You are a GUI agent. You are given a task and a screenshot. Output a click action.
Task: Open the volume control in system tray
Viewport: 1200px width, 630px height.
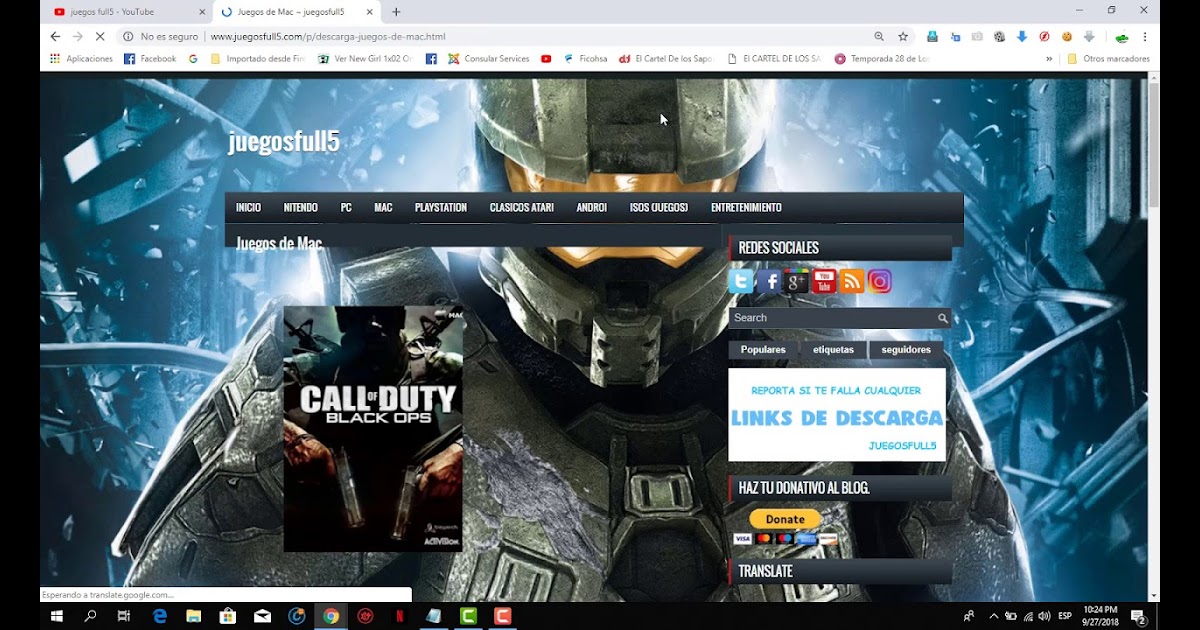coord(1044,616)
